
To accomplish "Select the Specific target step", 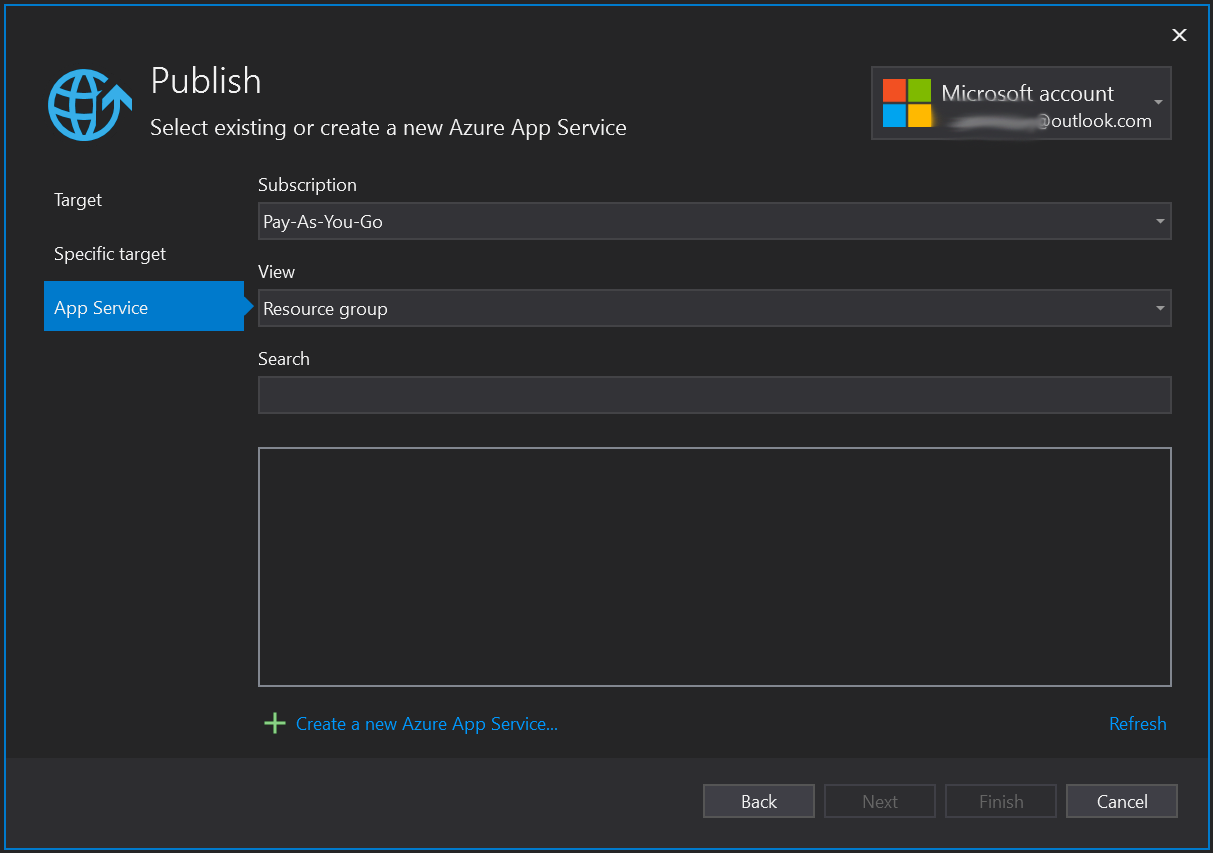I will click(110, 254).
